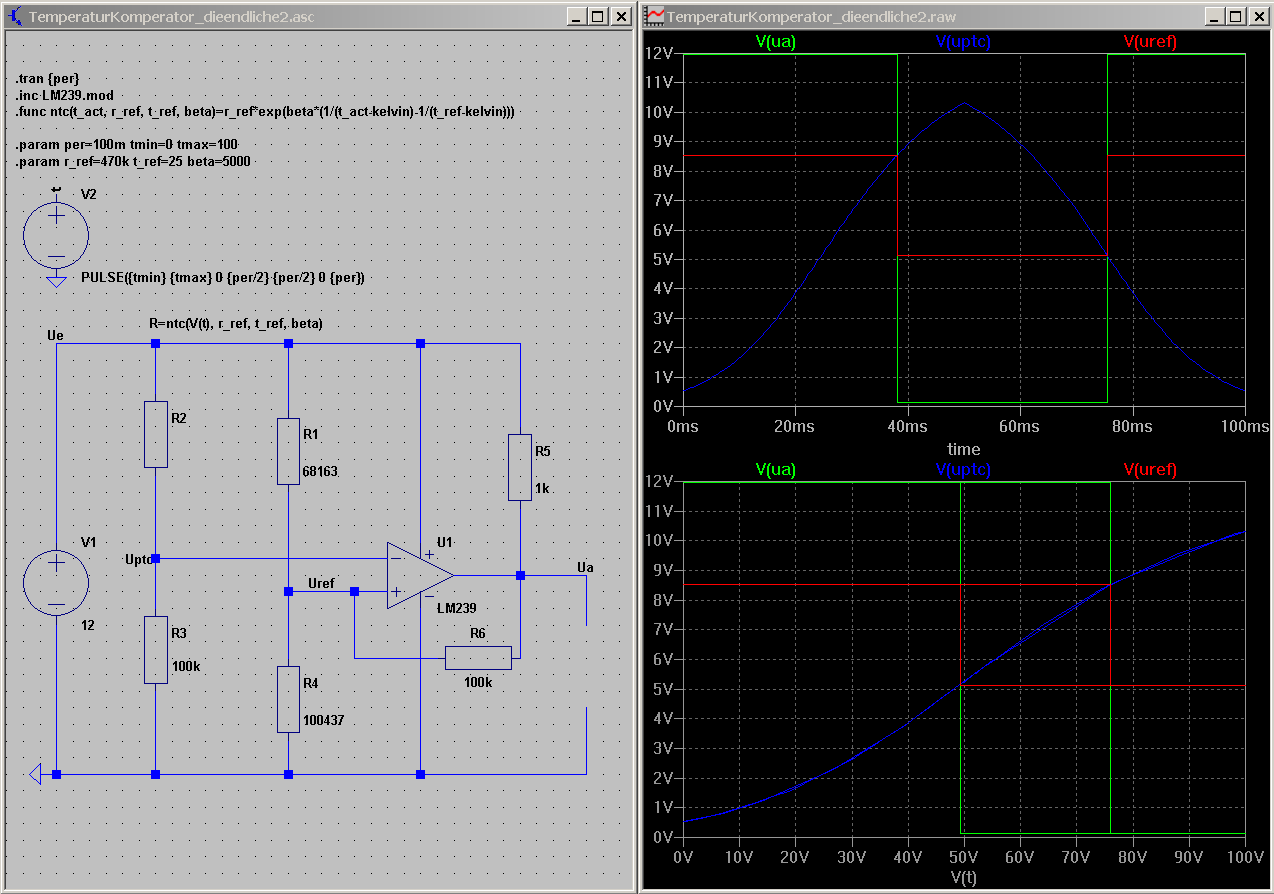Select the .func ntc definition line
The height and width of the screenshot is (894, 1274).
[266, 112]
